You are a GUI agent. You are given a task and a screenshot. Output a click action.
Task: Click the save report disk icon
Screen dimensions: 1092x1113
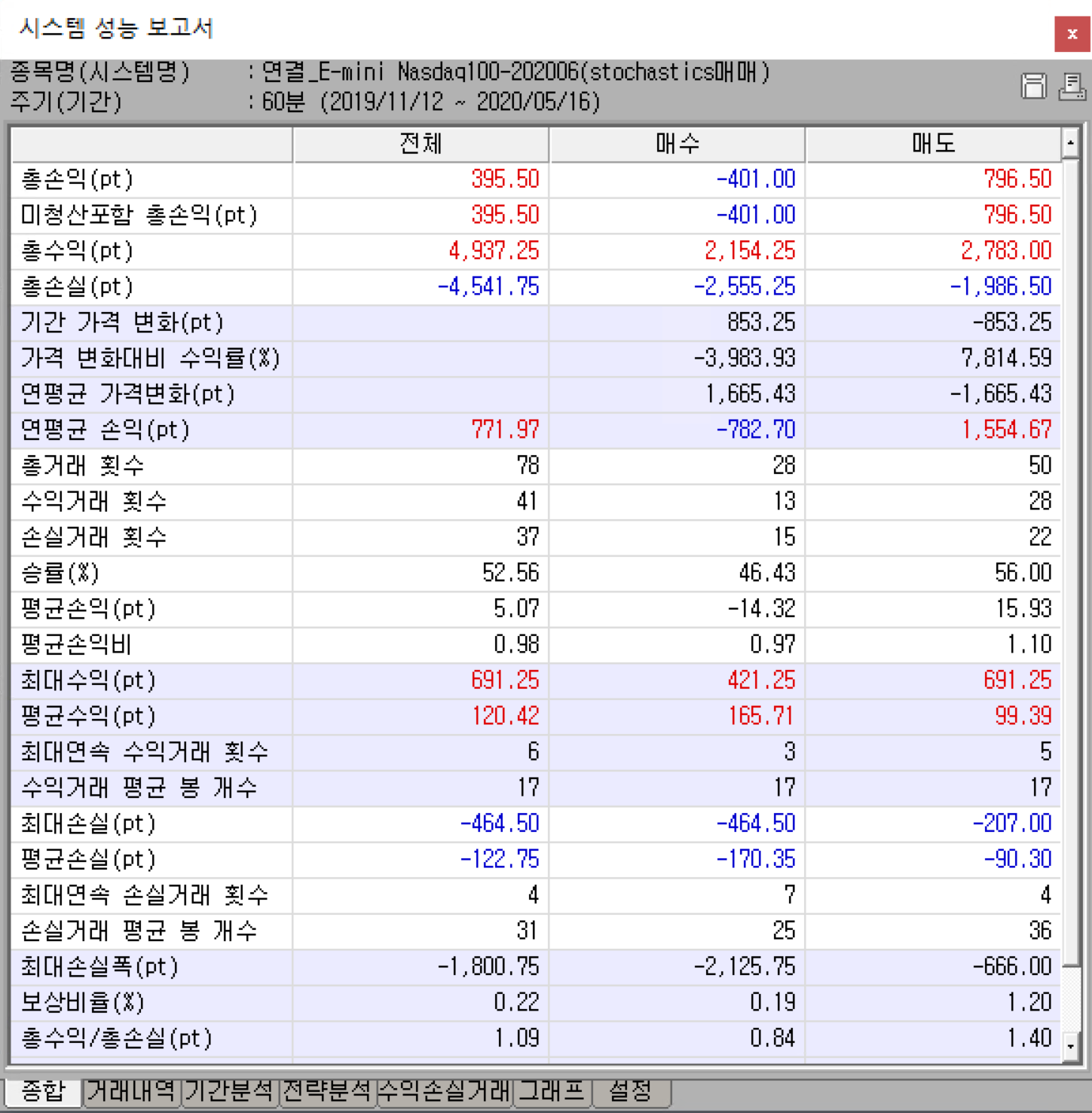[x=1033, y=87]
